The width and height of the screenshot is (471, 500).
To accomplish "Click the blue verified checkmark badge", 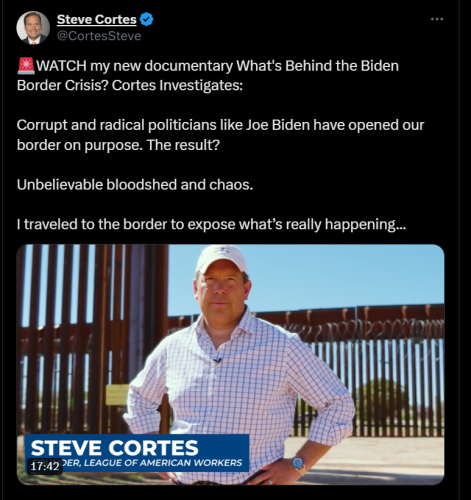I will point(146,19).
